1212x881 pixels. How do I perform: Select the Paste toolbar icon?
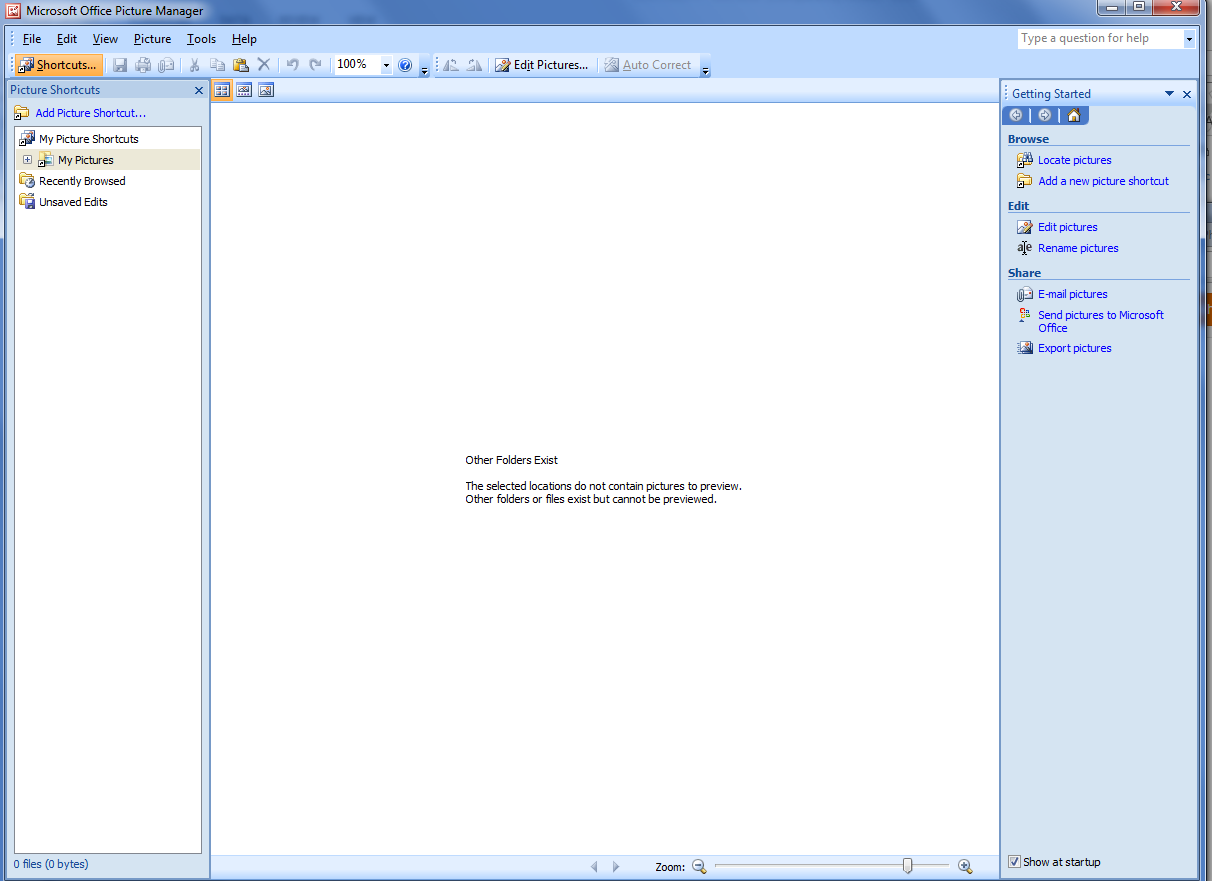241,64
